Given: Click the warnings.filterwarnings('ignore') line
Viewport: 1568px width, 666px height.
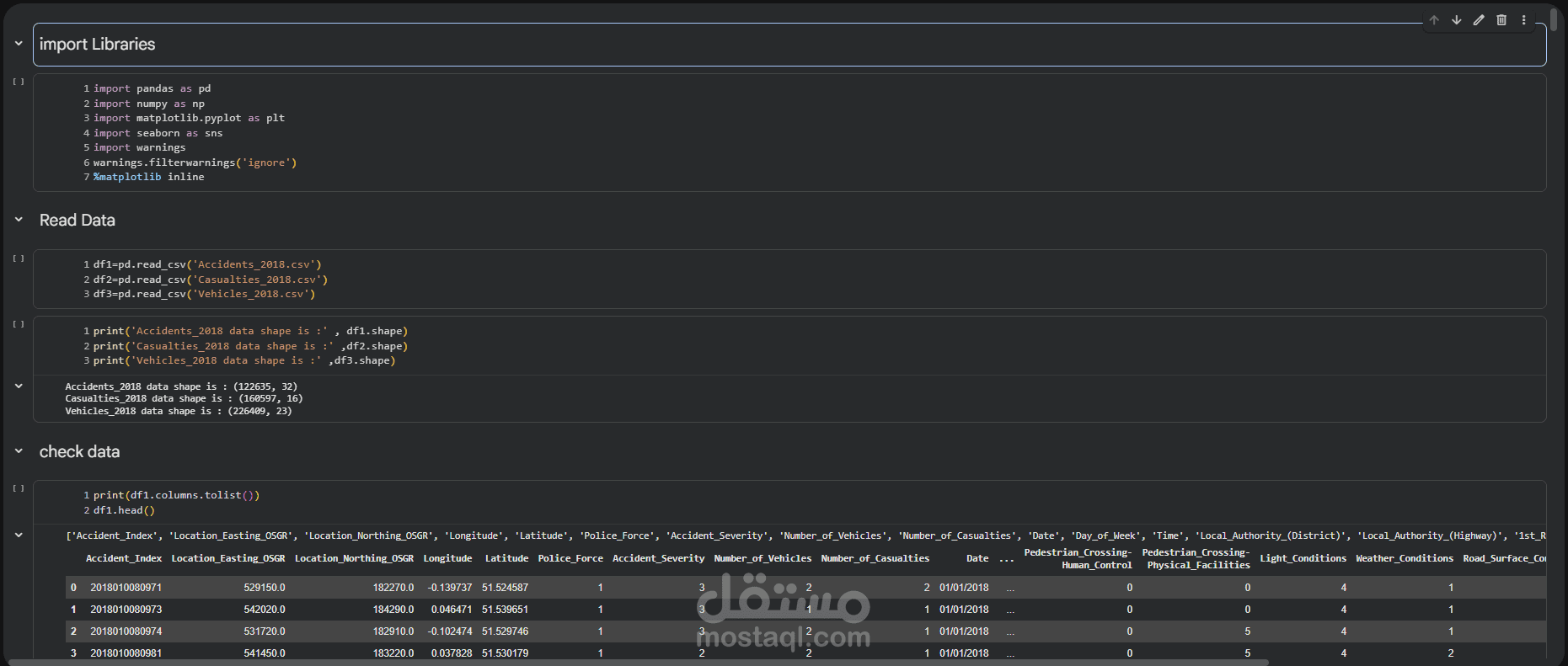Looking at the screenshot, I should click(195, 163).
